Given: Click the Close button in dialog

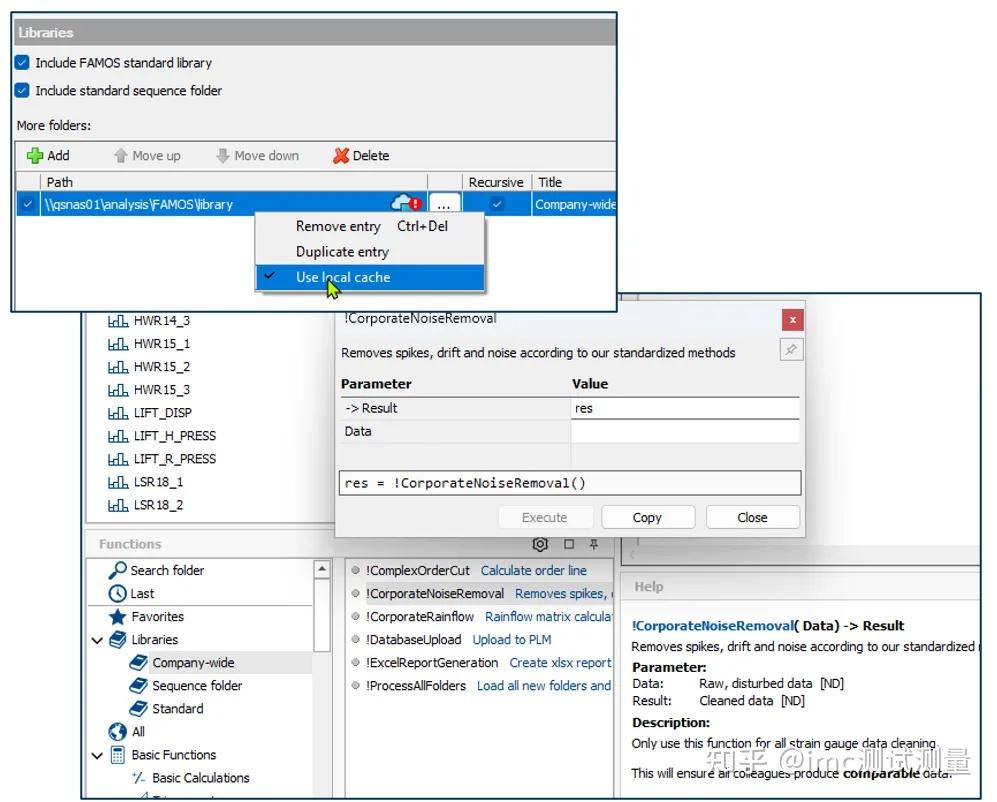Looking at the screenshot, I should click(752, 517).
